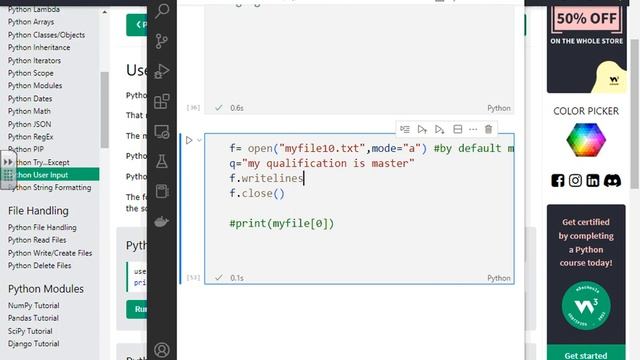Open Python Dates link

30,99
